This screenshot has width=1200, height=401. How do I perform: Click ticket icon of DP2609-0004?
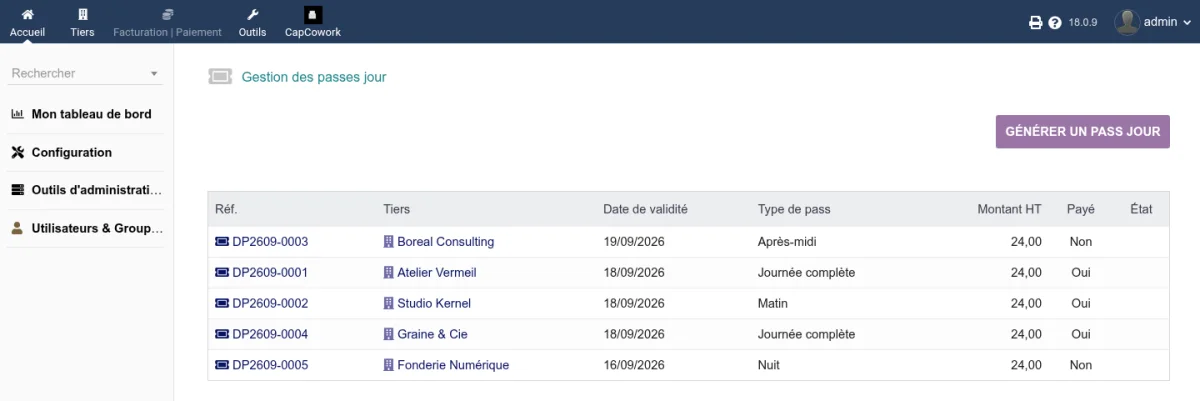click(222, 334)
